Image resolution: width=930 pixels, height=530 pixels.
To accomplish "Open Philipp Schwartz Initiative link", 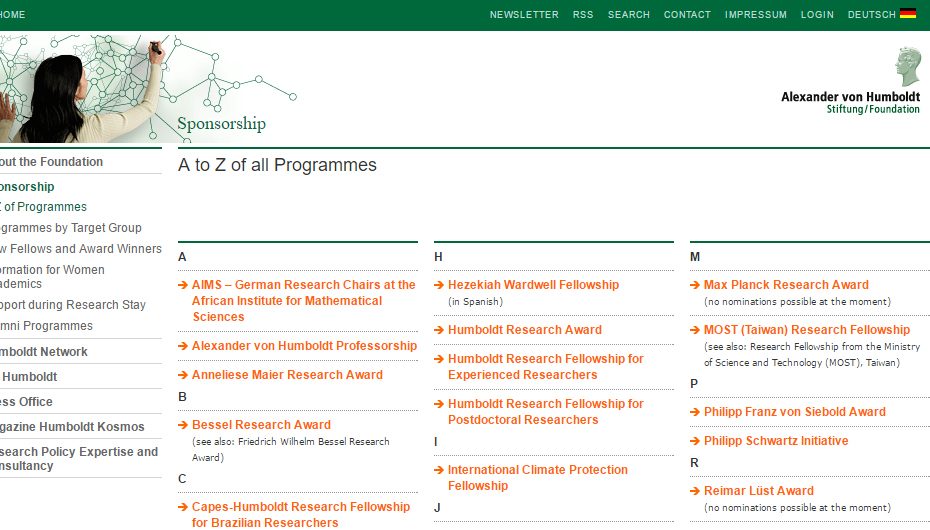I will [x=776, y=440].
